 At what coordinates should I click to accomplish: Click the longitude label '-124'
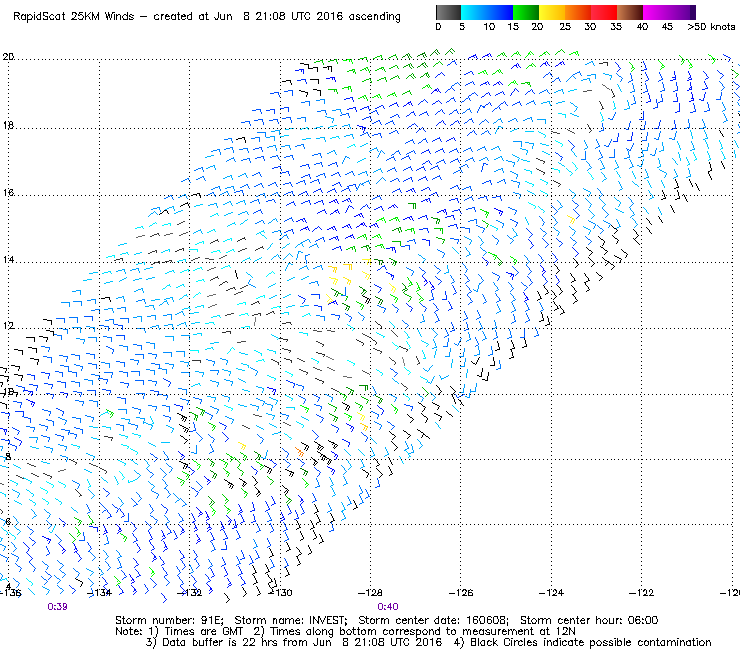pyautogui.click(x=551, y=592)
